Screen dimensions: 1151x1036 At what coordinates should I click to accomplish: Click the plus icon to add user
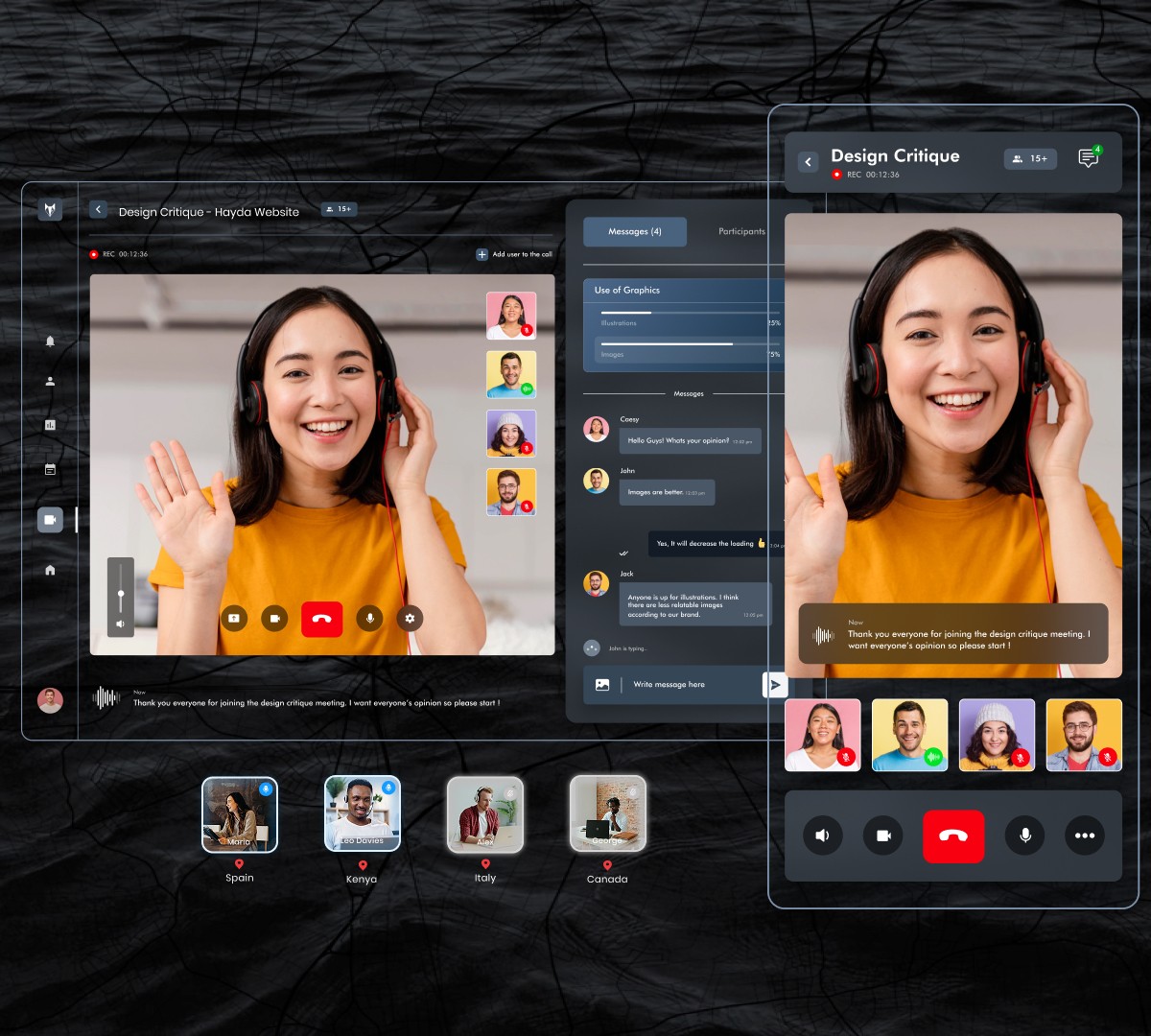coord(482,254)
